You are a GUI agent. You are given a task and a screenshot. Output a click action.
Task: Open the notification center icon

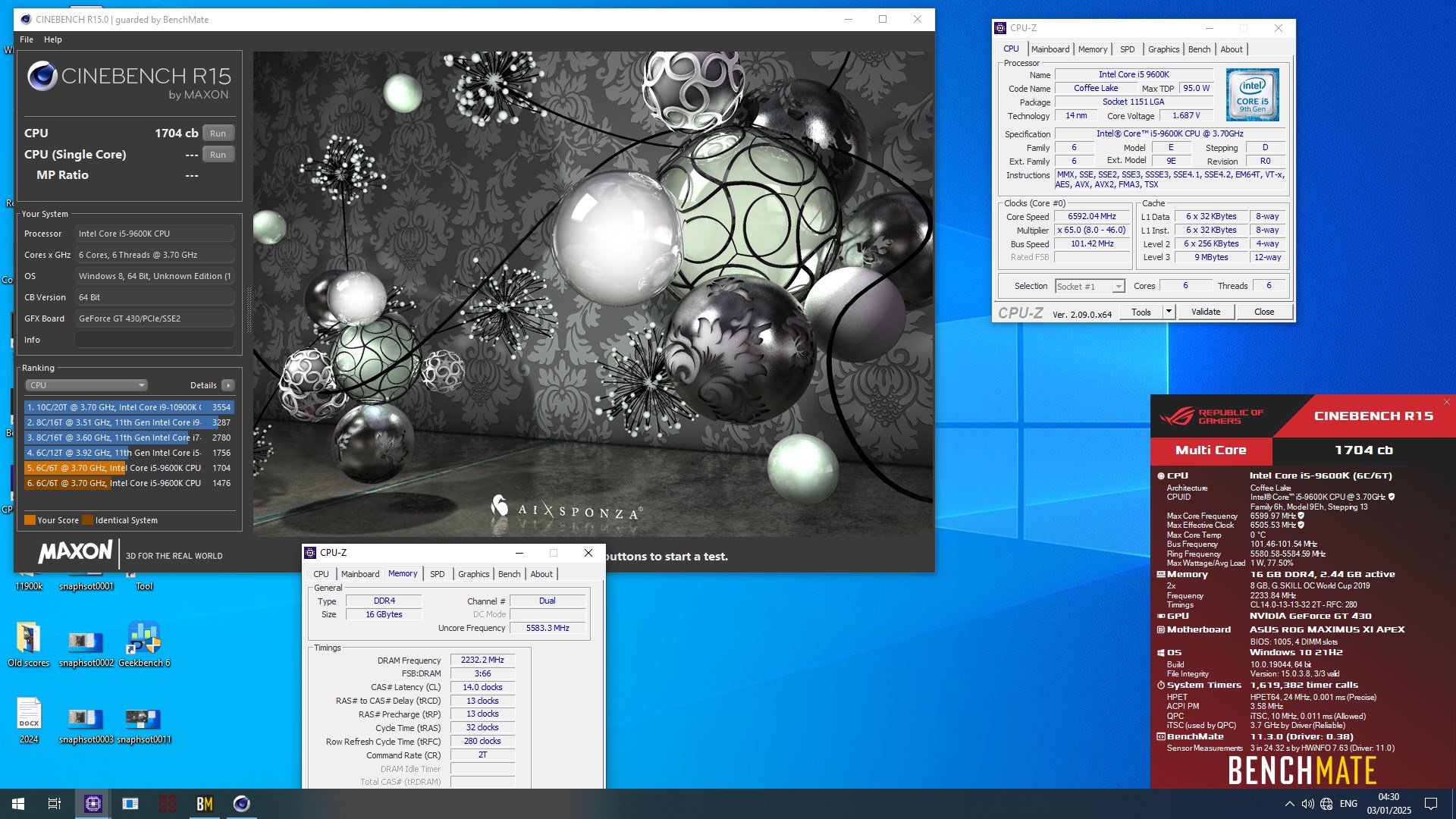[1431, 804]
